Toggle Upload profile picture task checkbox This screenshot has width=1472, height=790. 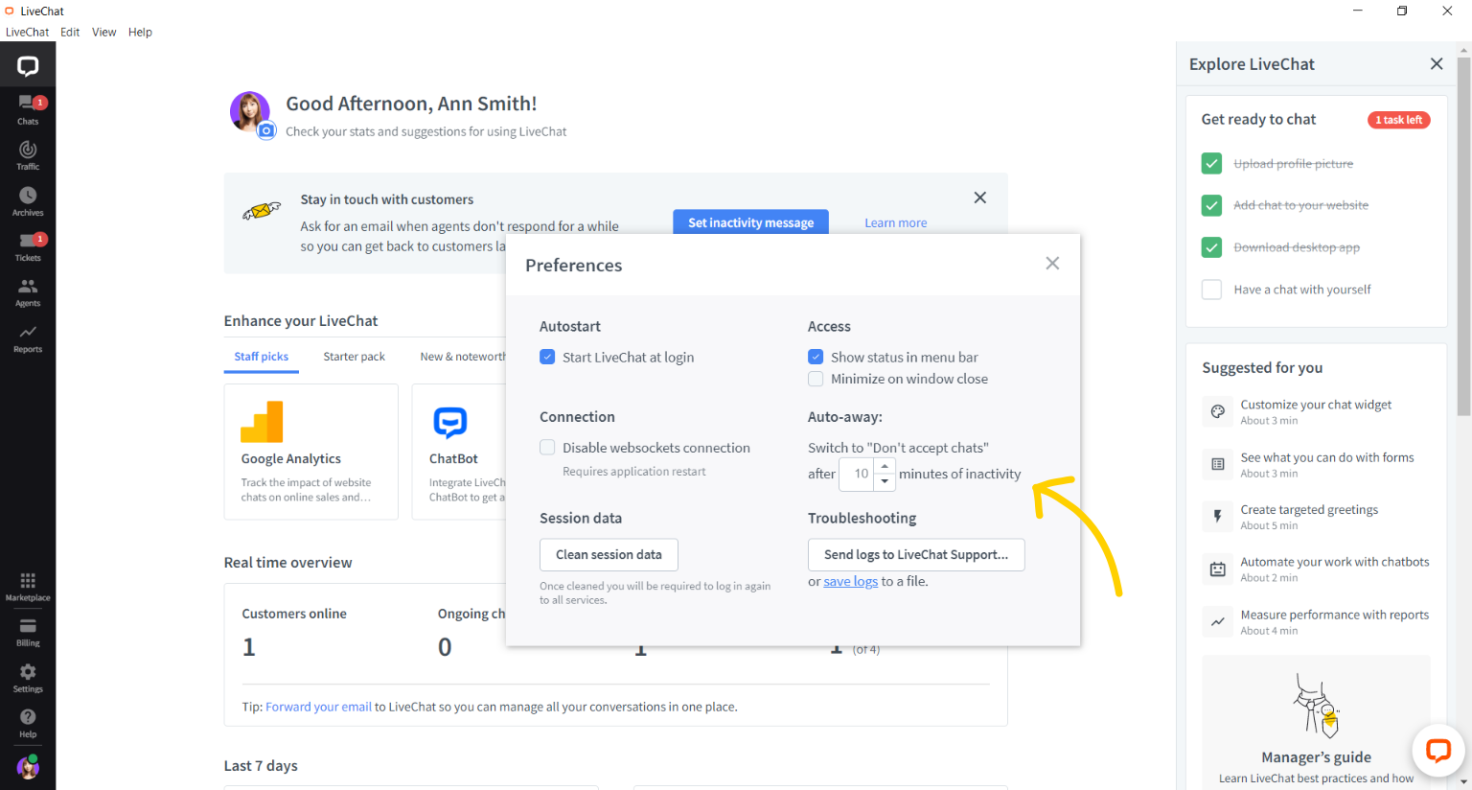point(1212,164)
